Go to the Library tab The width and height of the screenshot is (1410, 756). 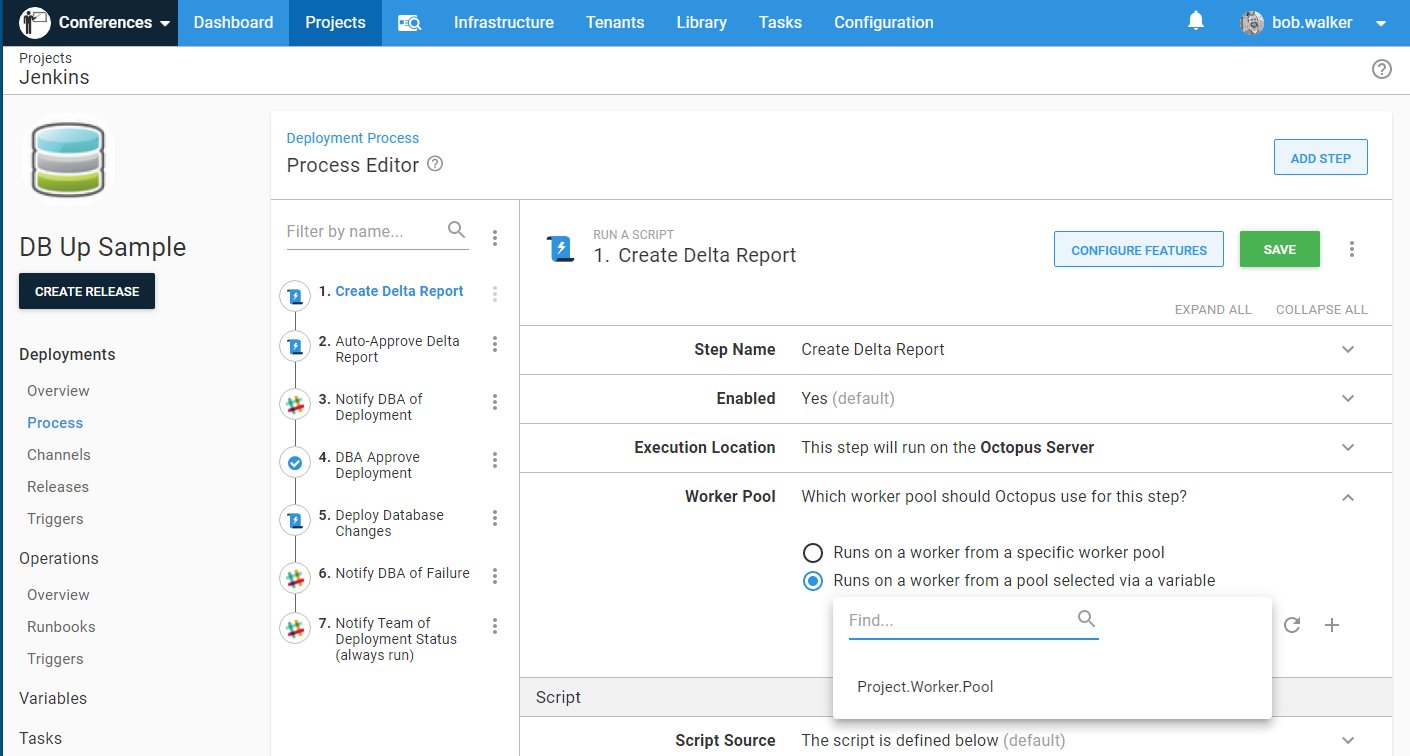coord(701,23)
